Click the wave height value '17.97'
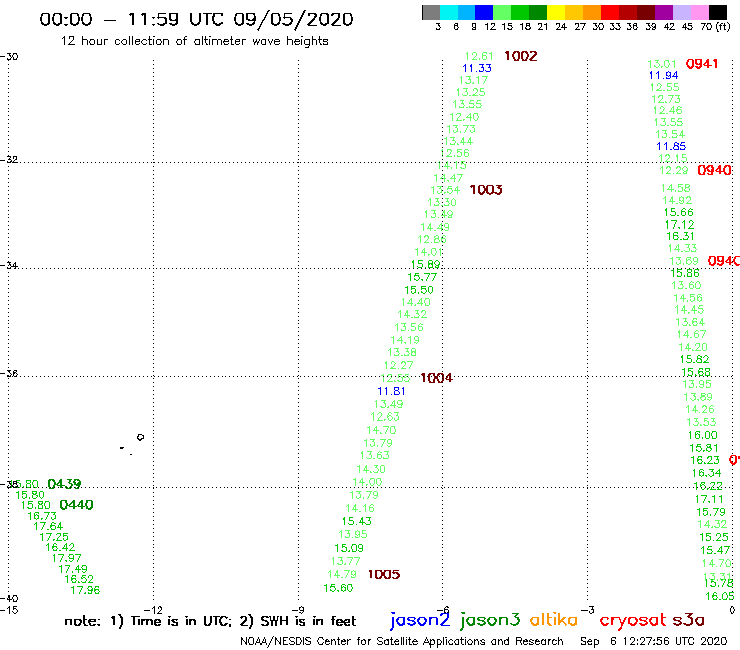Image resolution: width=740 pixels, height=650 pixels. [67, 558]
